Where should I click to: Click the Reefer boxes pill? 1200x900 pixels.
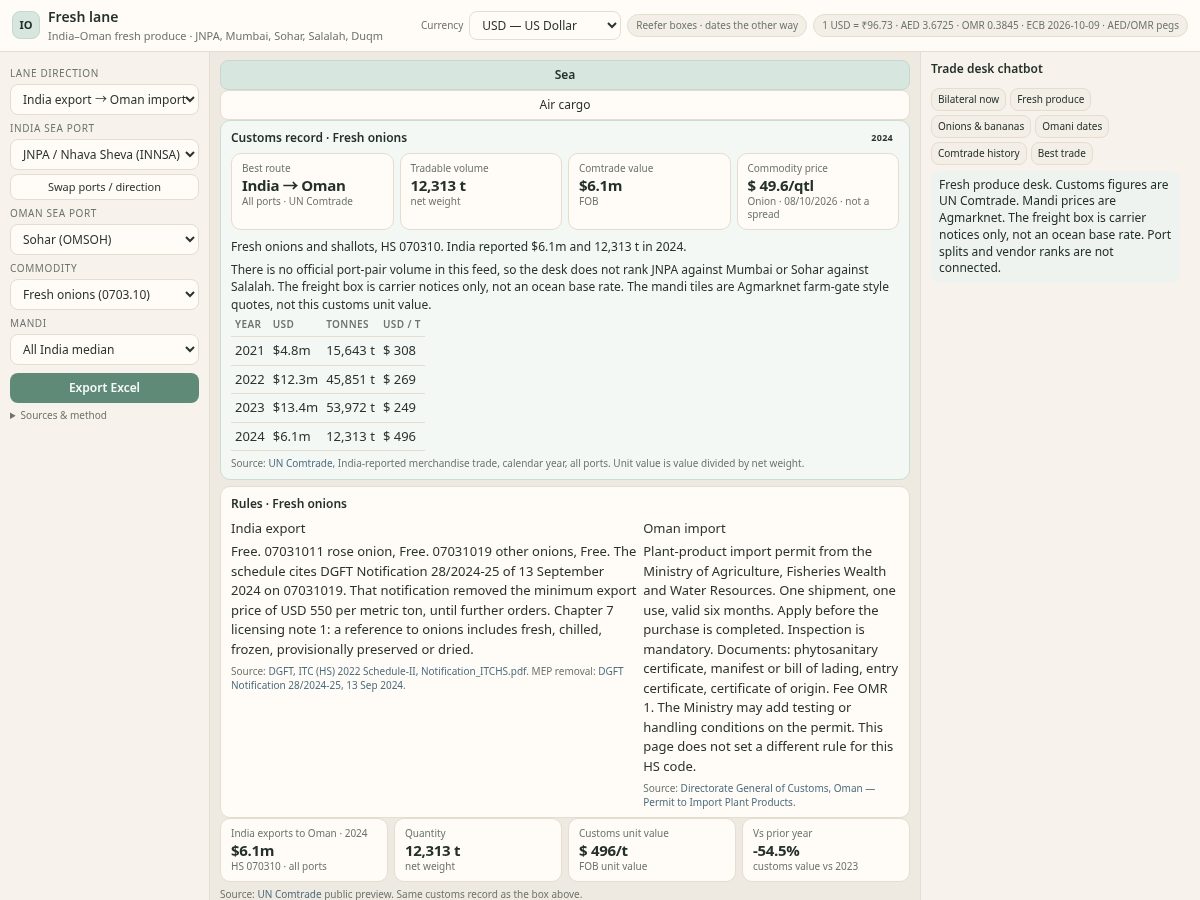(x=718, y=25)
